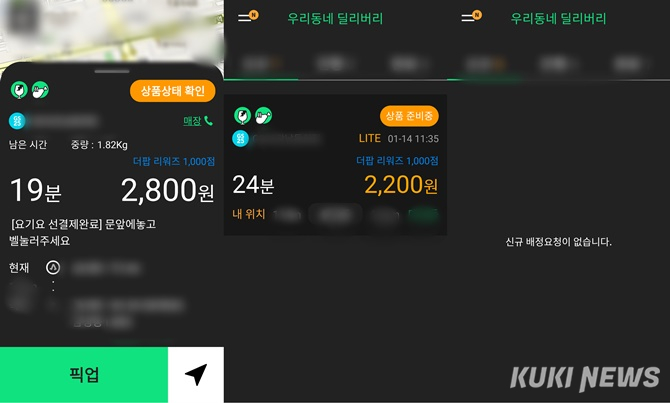Open the 2,200원 order card
Viewport: 670px width, 403px height.
tap(335, 165)
